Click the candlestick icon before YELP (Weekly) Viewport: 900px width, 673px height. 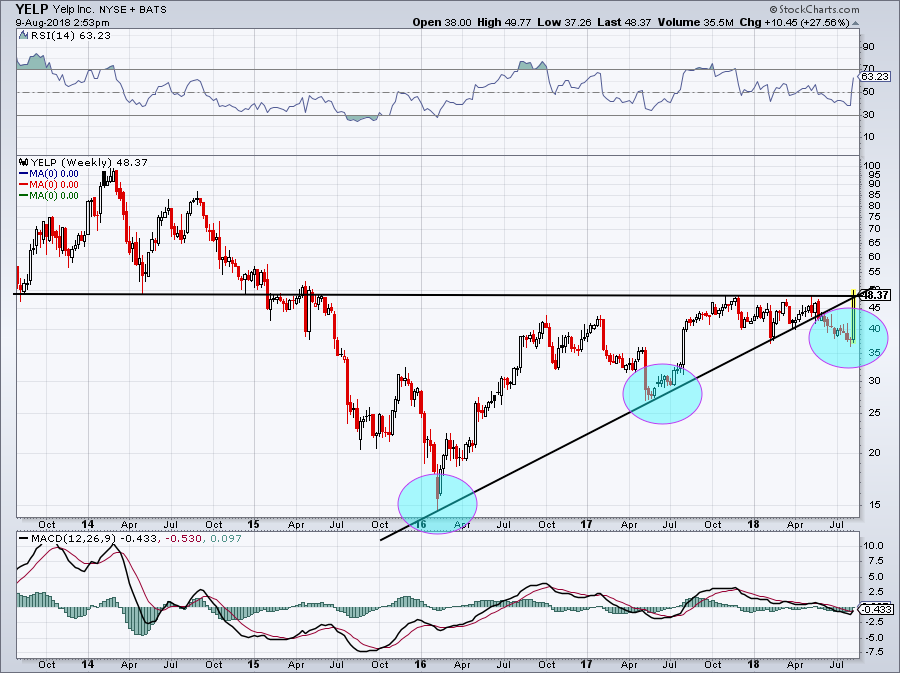click(x=24, y=162)
